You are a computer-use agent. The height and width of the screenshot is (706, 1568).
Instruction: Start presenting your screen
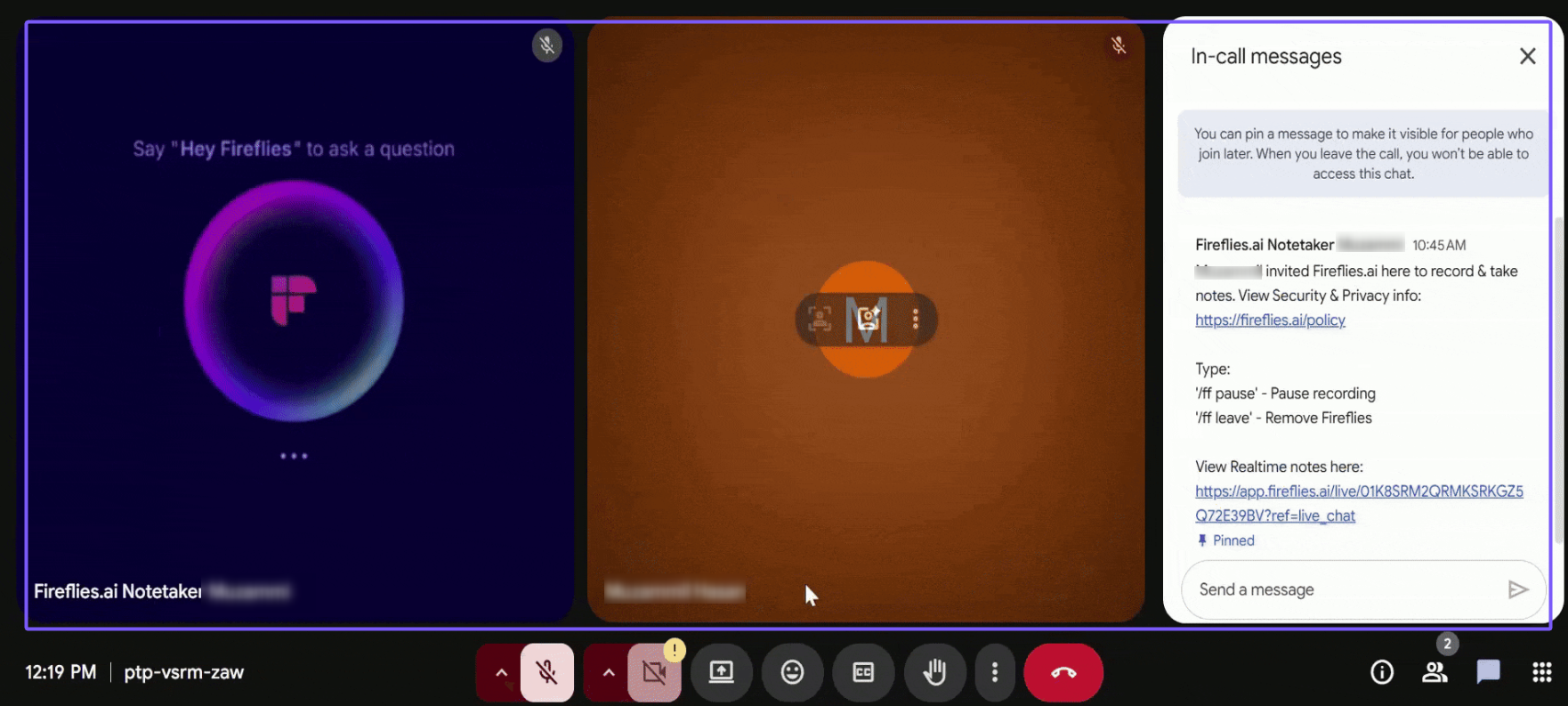click(x=722, y=672)
